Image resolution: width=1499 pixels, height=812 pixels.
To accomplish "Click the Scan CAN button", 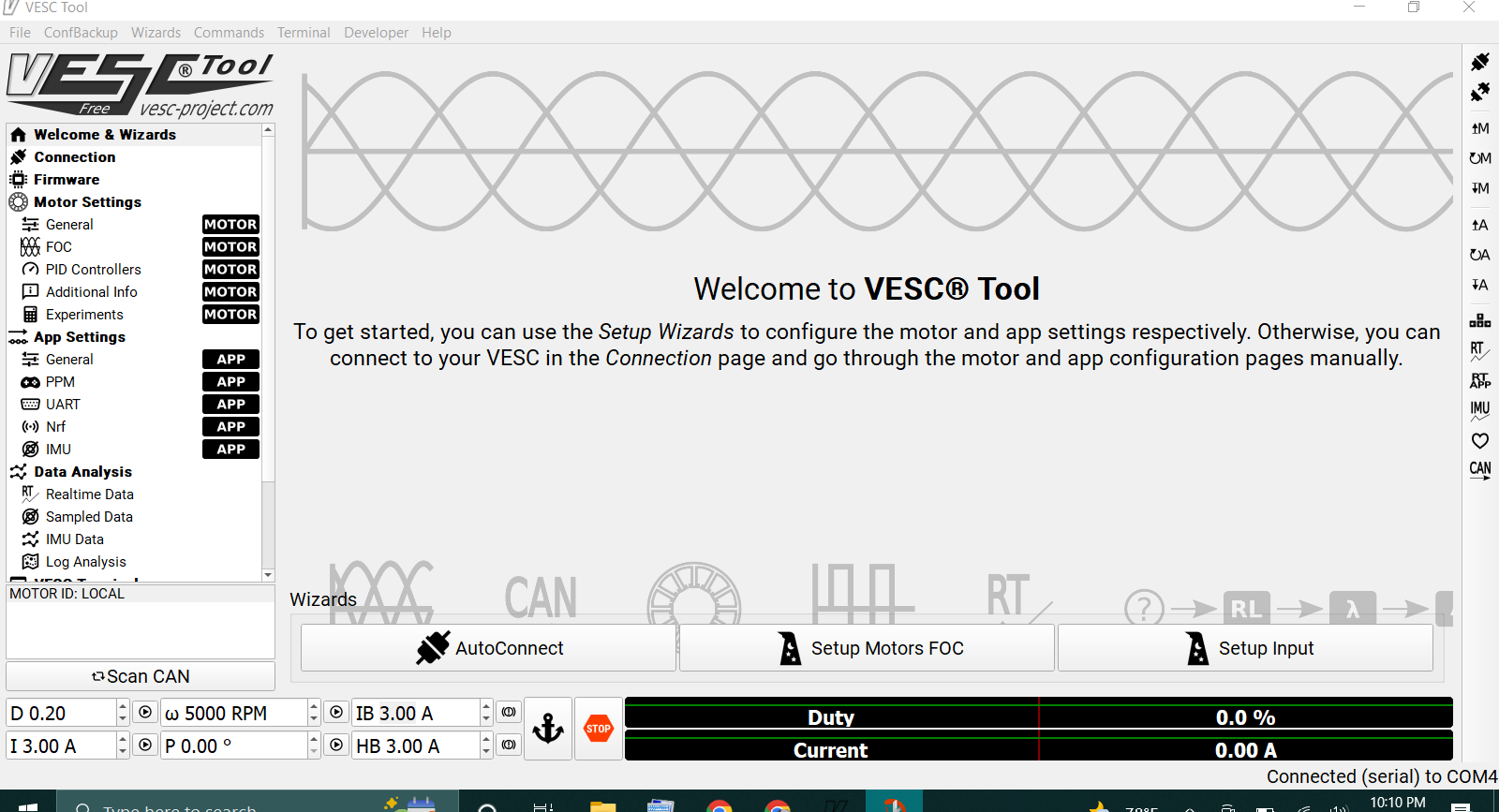I will pyautogui.click(x=141, y=676).
